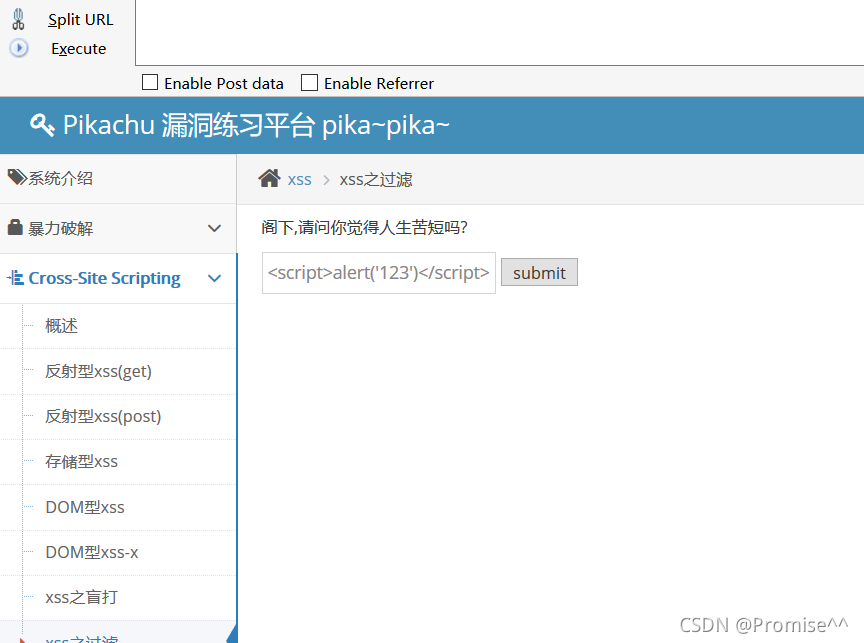Collapse the Cross-Site Scripting chevron
The width and height of the screenshot is (864, 643).
click(x=214, y=278)
